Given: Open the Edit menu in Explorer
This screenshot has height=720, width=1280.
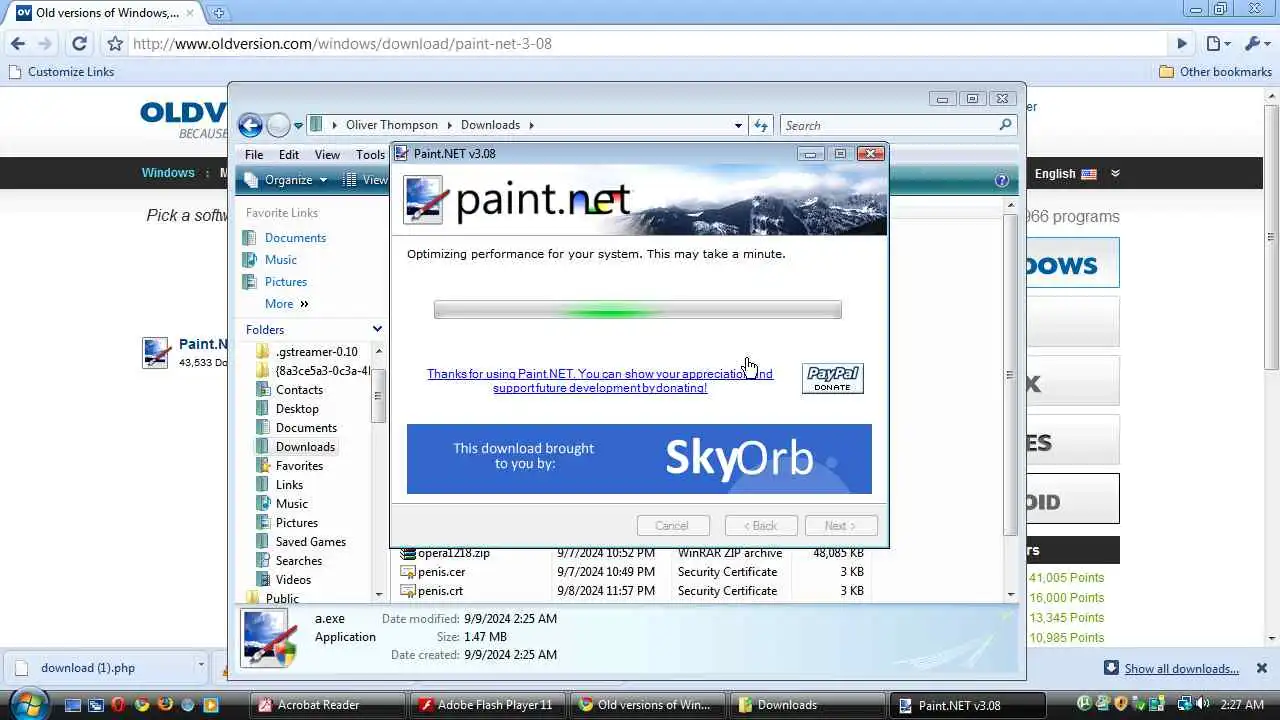Looking at the screenshot, I should pyautogui.click(x=289, y=155).
